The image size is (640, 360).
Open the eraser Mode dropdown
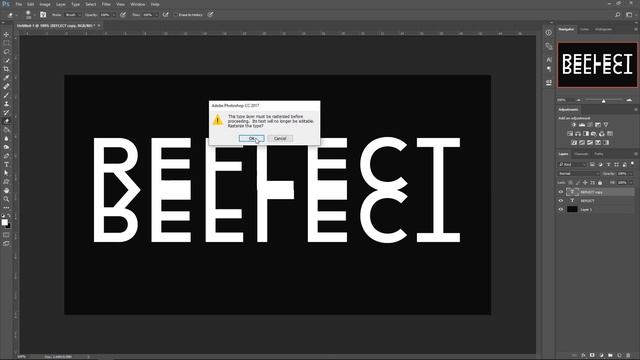click(x=72, y=15)
